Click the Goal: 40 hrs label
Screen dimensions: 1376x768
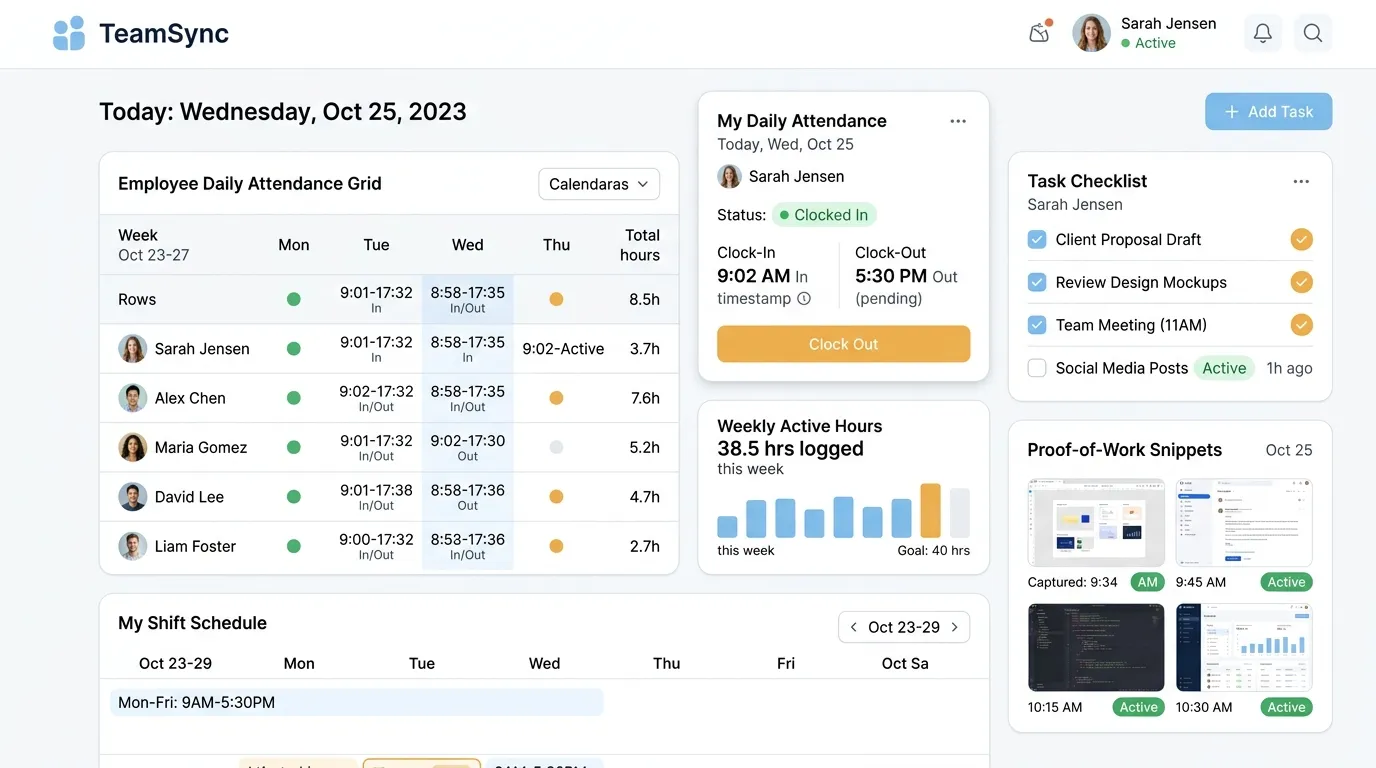[934, 550]
